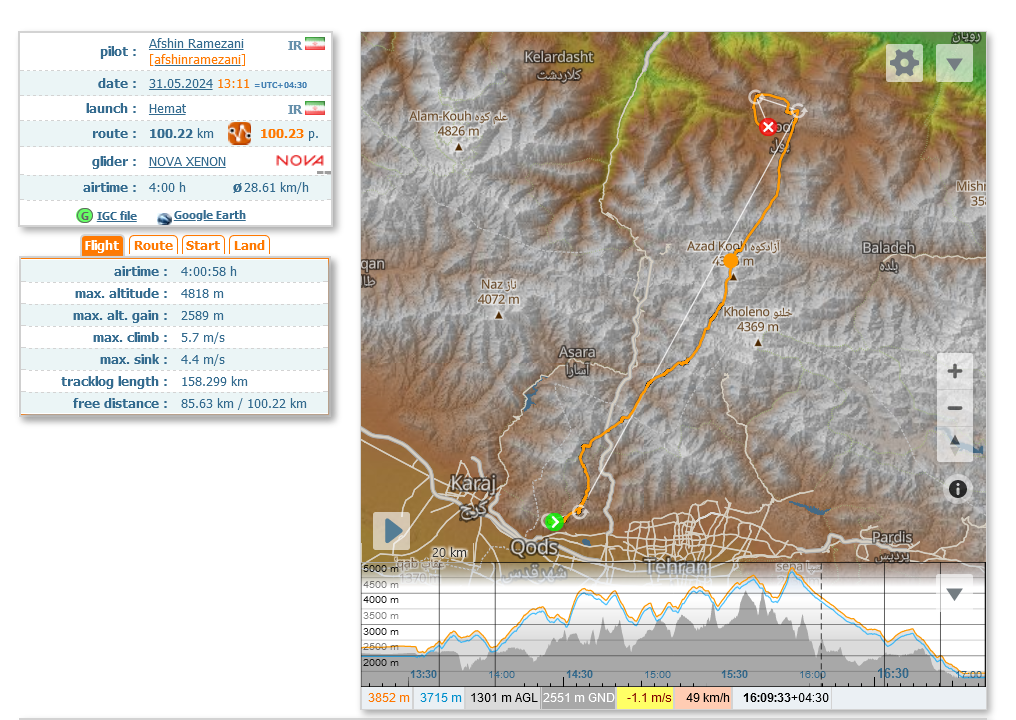Click the green launch marker on the map
This screenshot has width=1016, height=720.
553,521
